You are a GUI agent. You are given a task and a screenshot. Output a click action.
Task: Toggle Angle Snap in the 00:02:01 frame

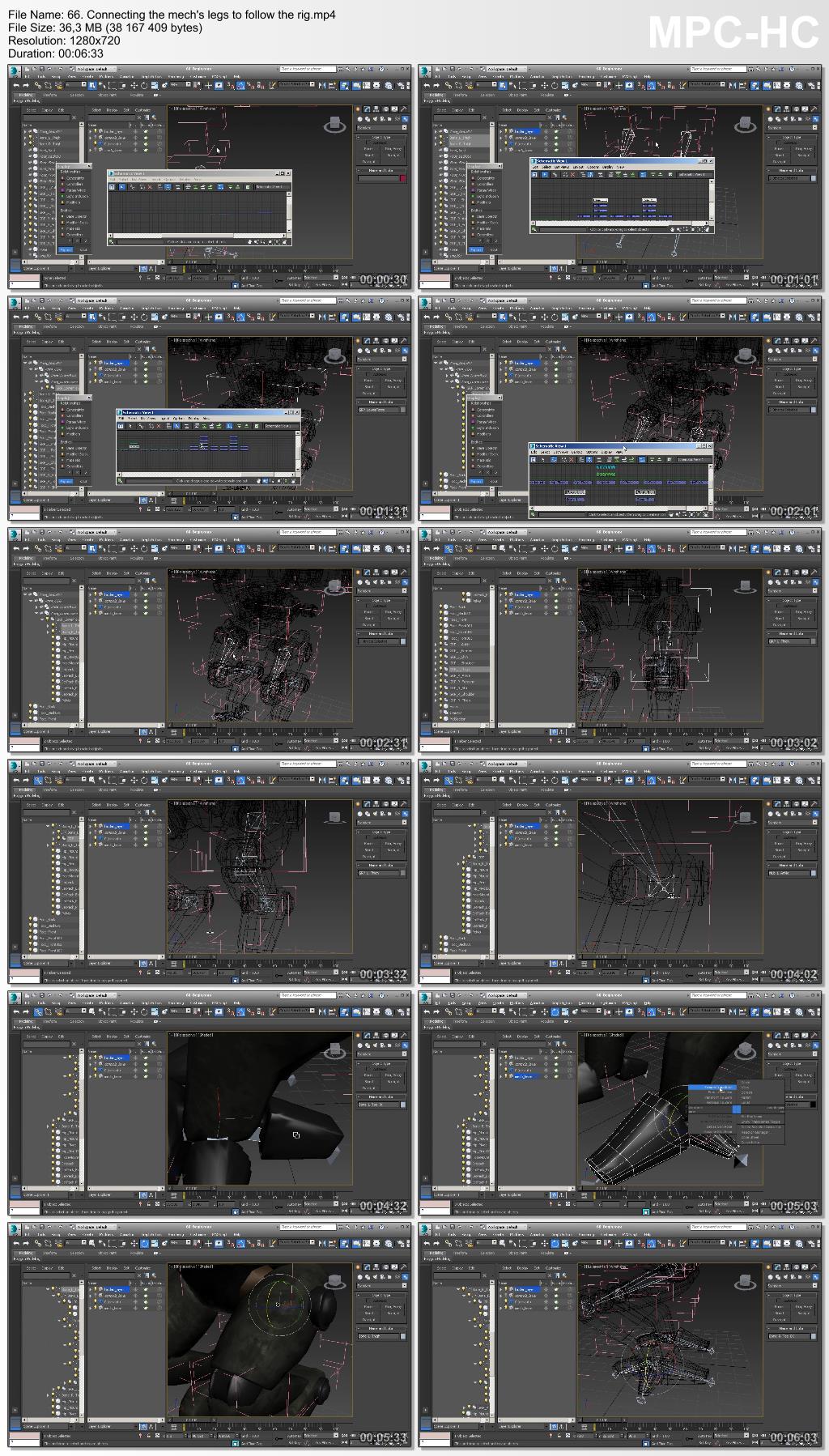click(651, 316)
